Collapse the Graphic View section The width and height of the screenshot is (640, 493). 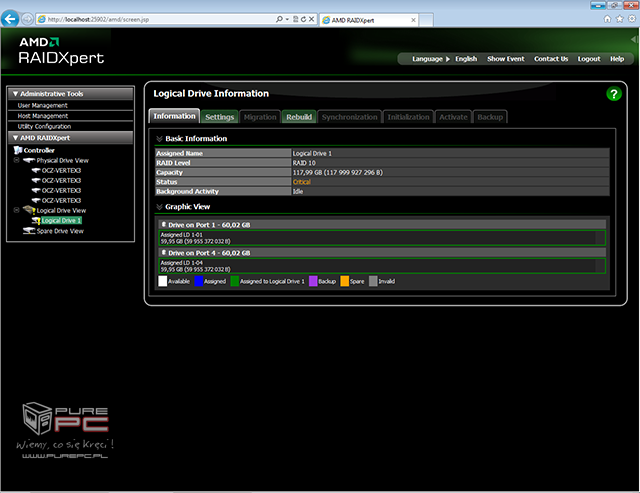pyautogui.click(x=159, y=207)
